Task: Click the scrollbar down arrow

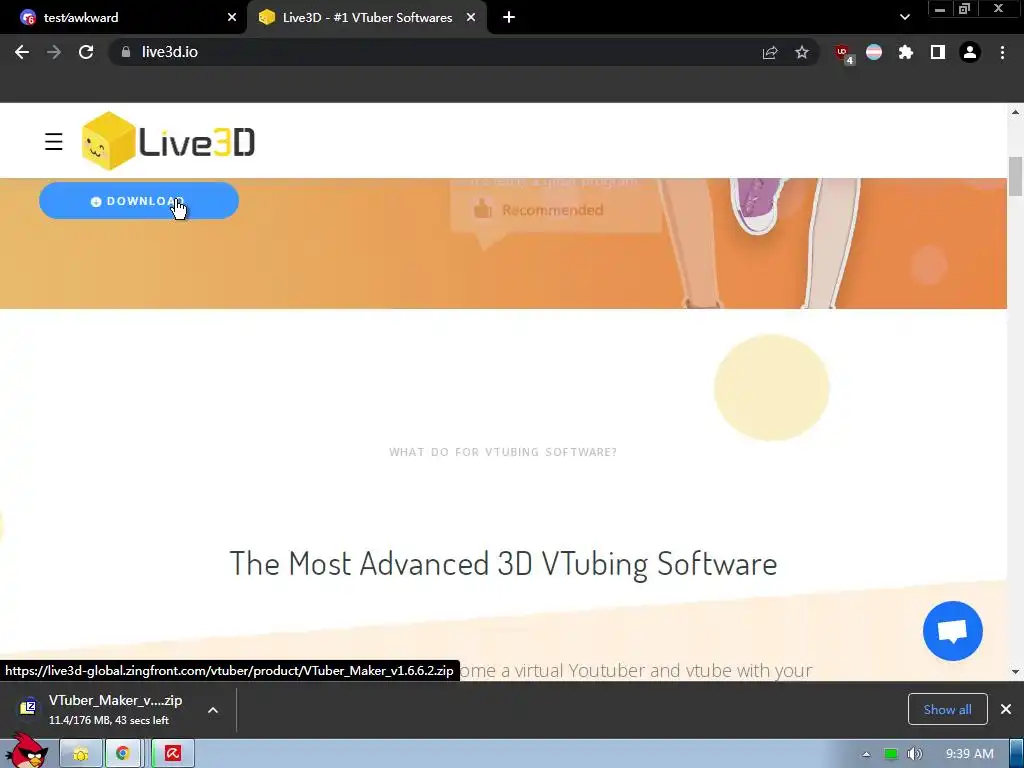Action: point(1015,672)
